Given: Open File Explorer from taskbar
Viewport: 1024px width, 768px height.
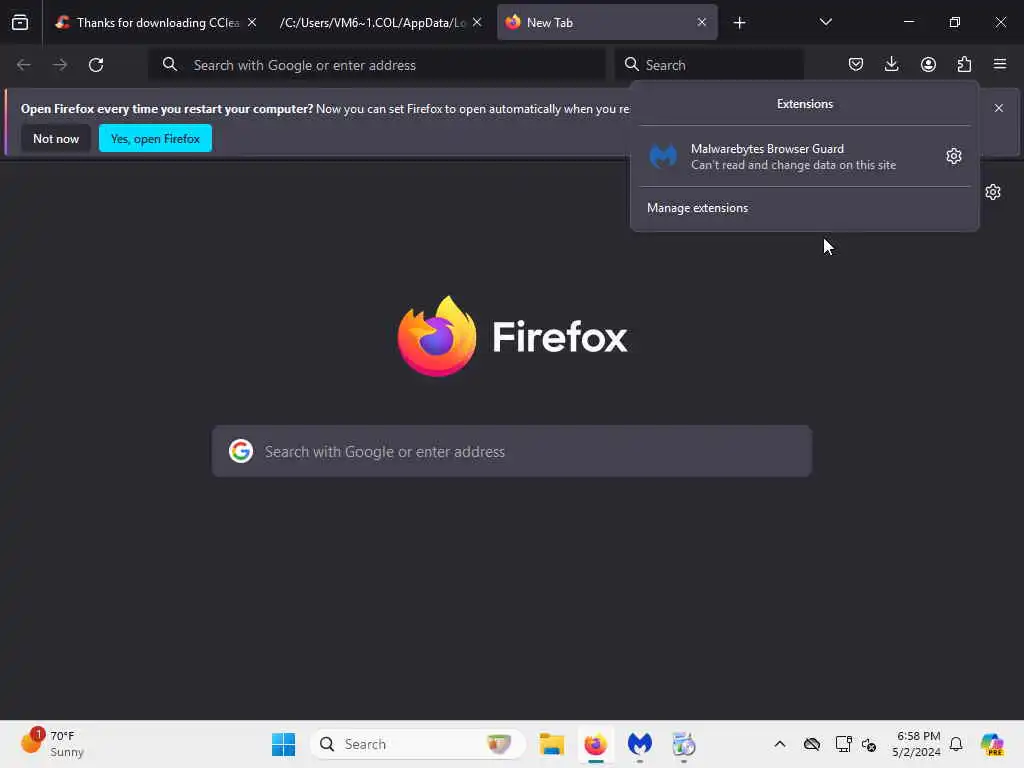Looking at the screenshot, I should point(552,744).
